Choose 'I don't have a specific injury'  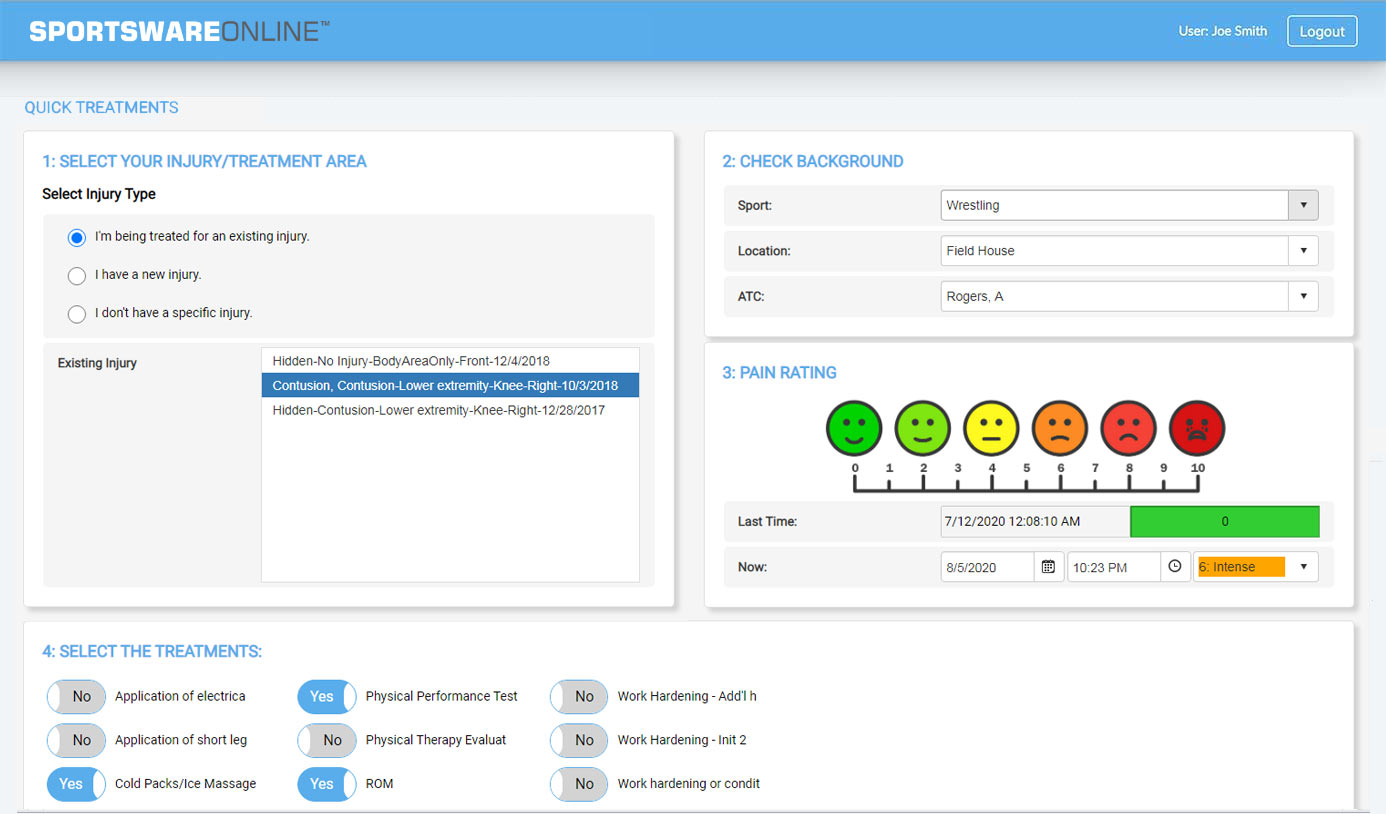pyautogui.click(x=77, y=314)
